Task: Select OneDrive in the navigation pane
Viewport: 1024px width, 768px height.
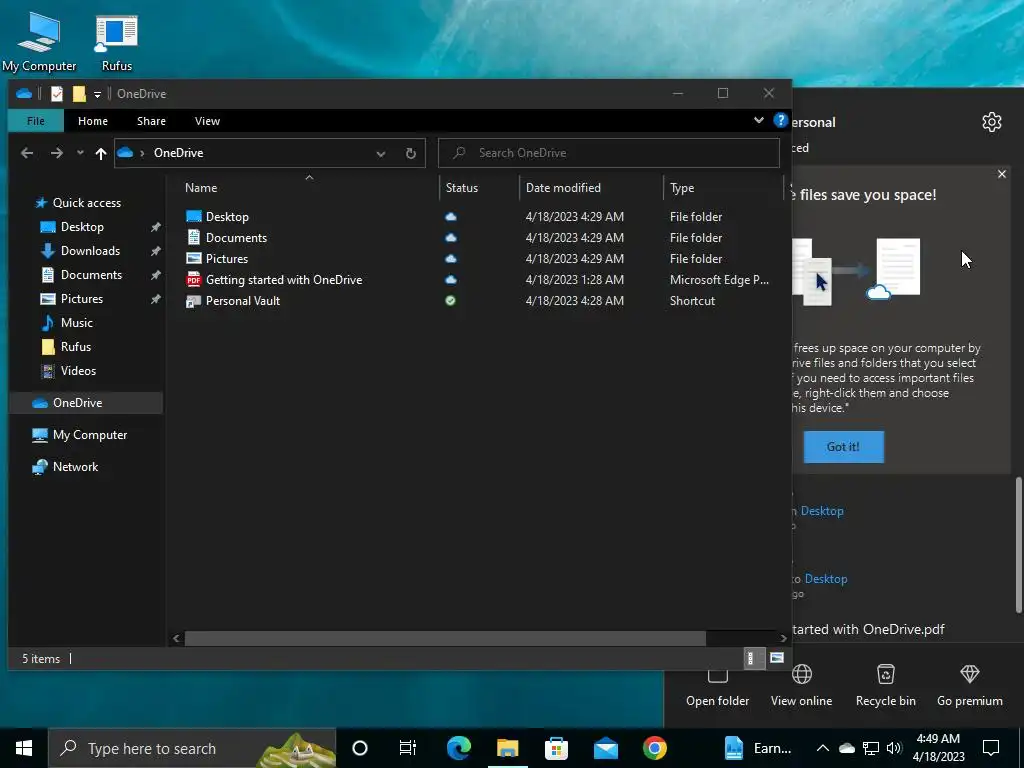Action: click(86, 403)
